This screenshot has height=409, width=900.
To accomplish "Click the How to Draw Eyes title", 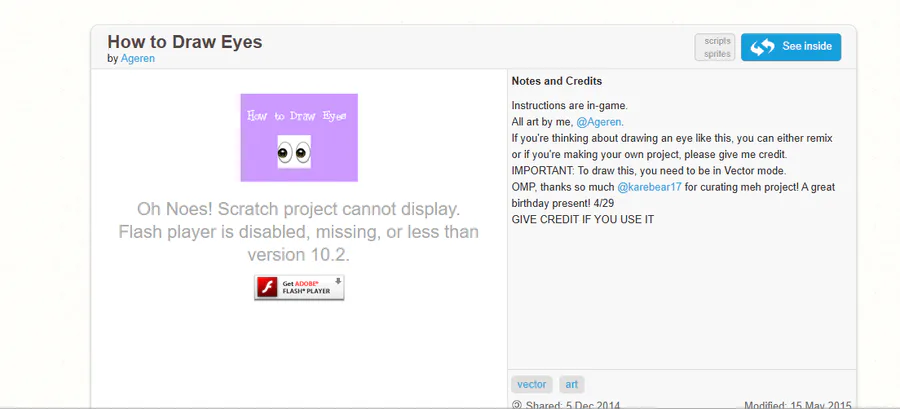I will [185, 42].
